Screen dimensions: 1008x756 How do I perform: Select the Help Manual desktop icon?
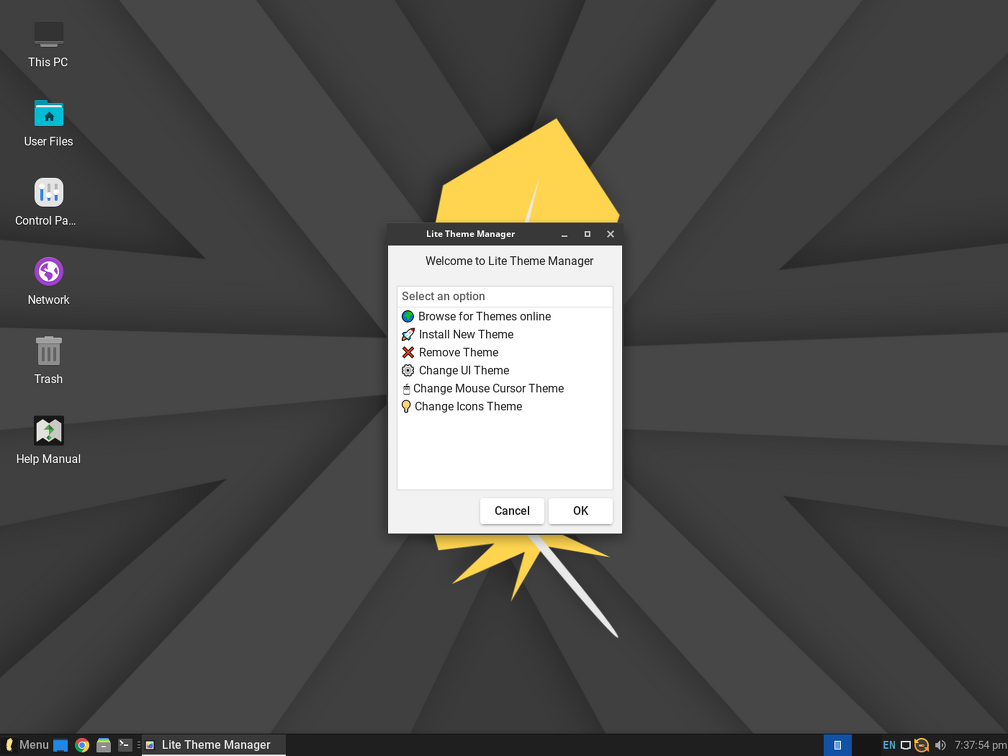(x=48, y=440)
